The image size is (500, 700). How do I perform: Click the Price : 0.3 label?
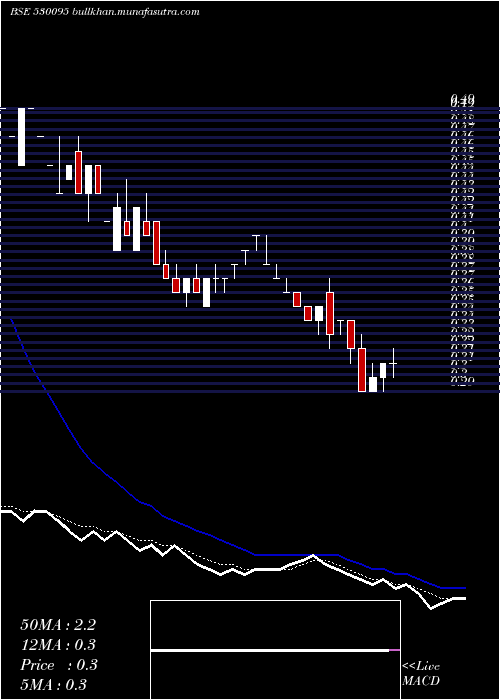point(58,665)
